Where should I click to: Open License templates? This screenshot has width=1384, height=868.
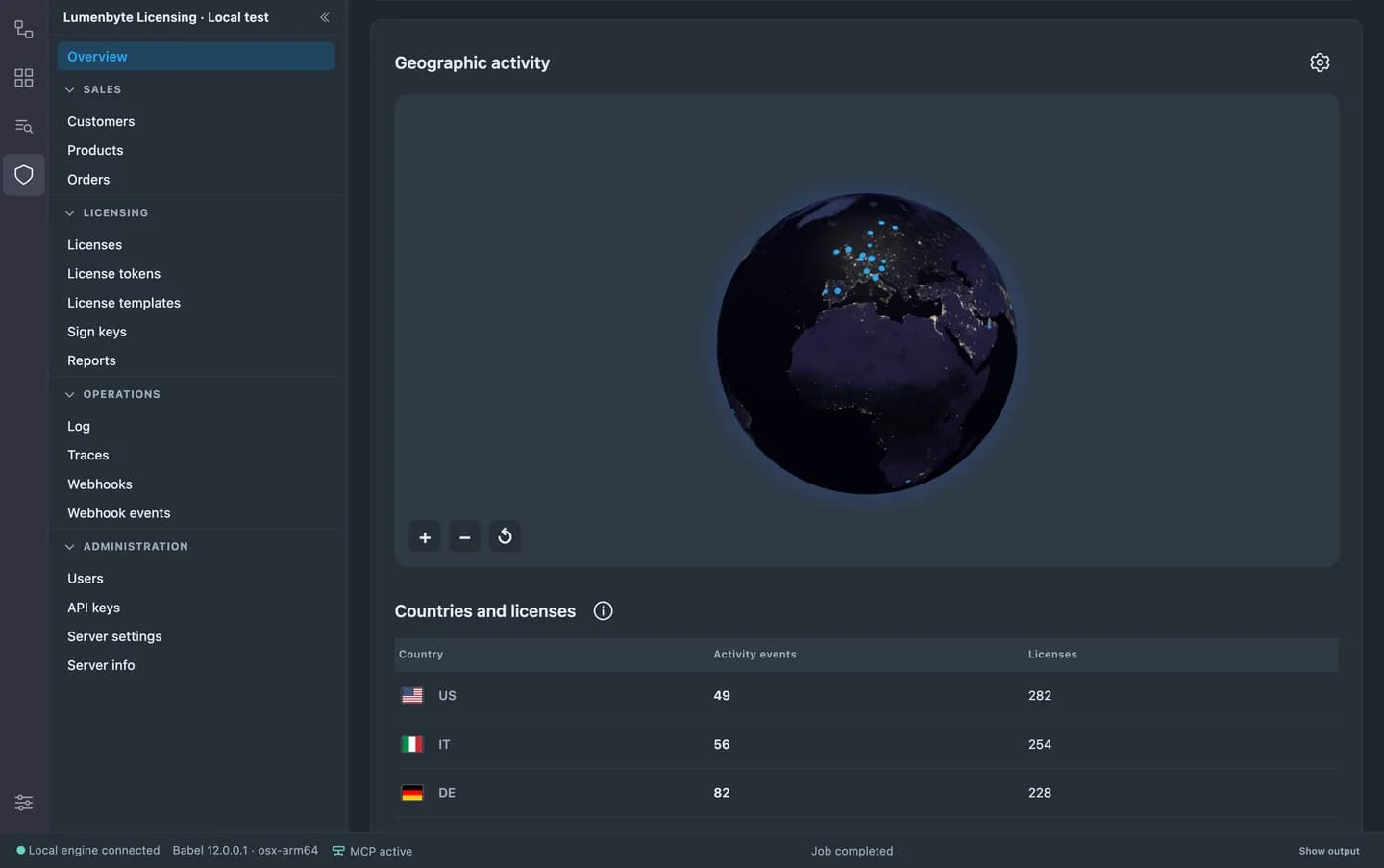click(x=124, y=303)
